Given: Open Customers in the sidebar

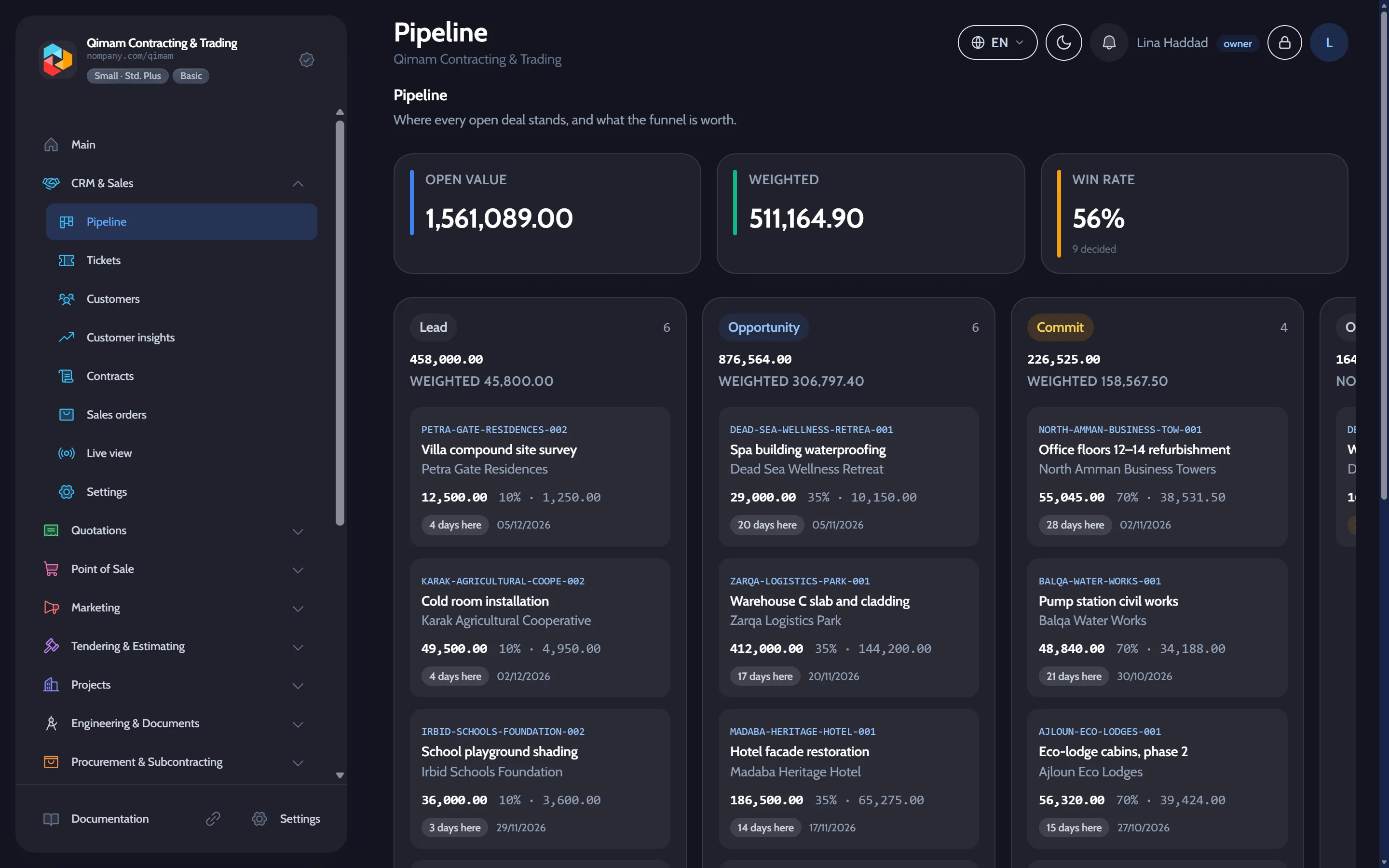Looking at the screenshot, I should 181,299.
